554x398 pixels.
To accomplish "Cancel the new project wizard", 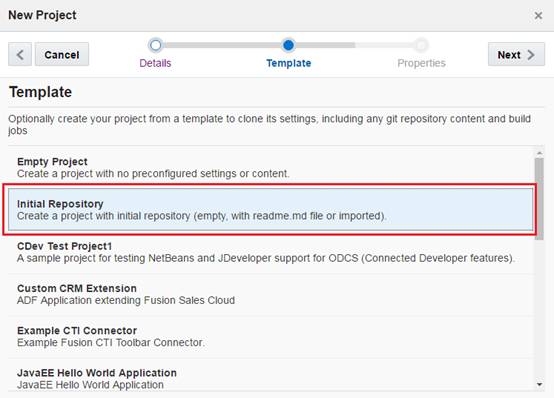I will tap(62, 54).
